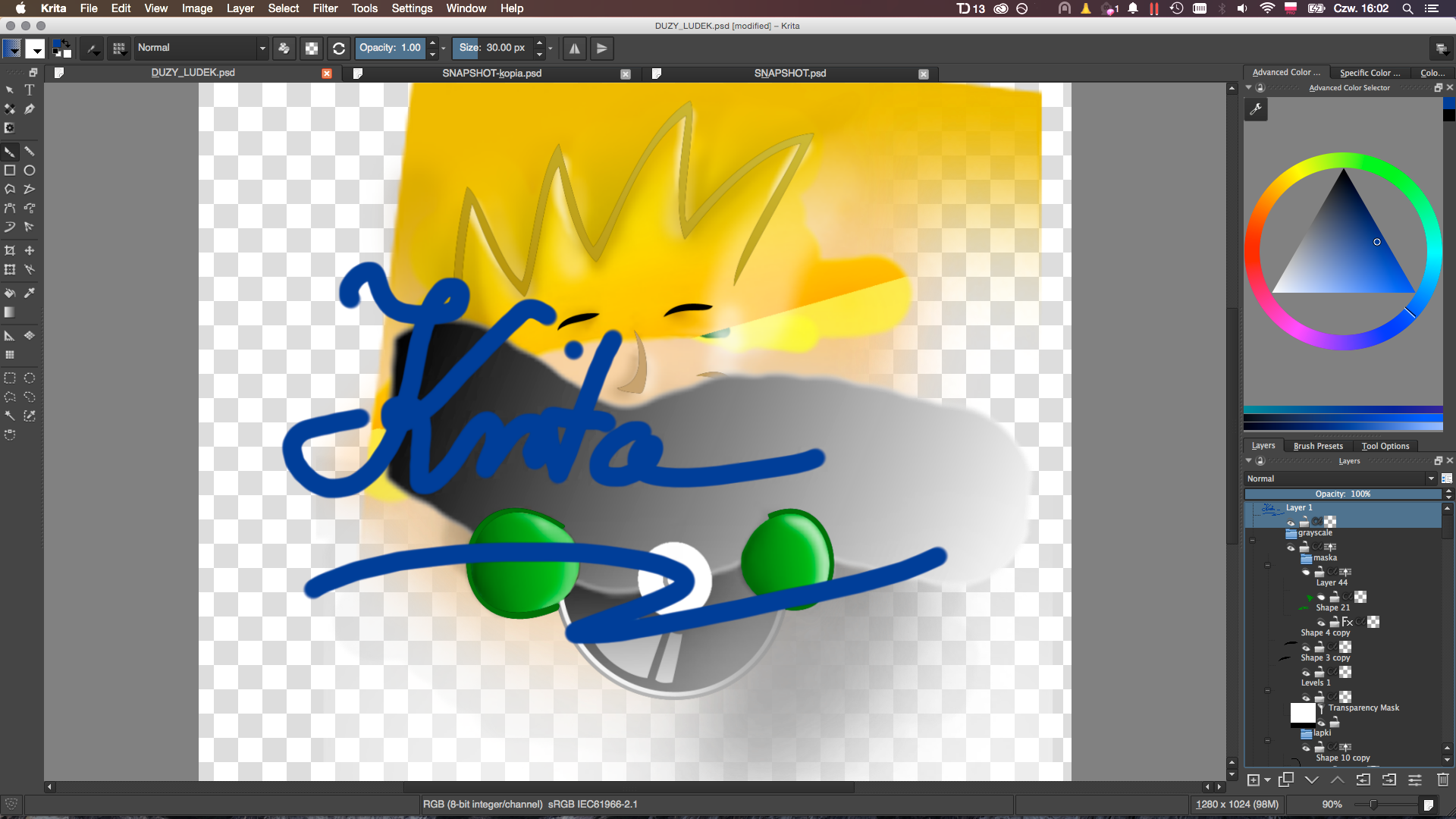Pick the Color picker eyedropper tool
The width and height of the screenshot is (1456, 819).
point(30,293)
